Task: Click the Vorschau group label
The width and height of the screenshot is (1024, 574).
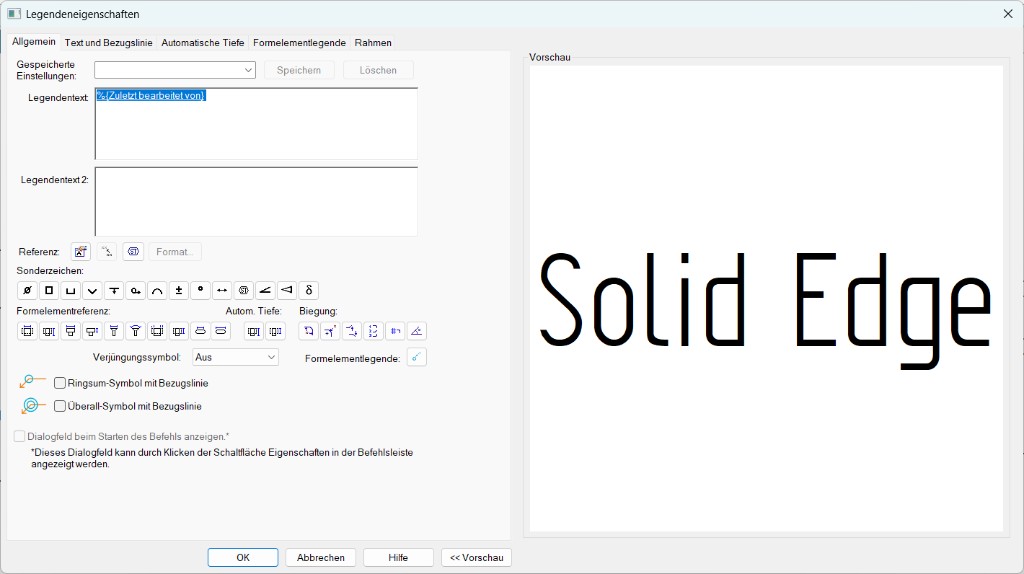Action: 550,57
